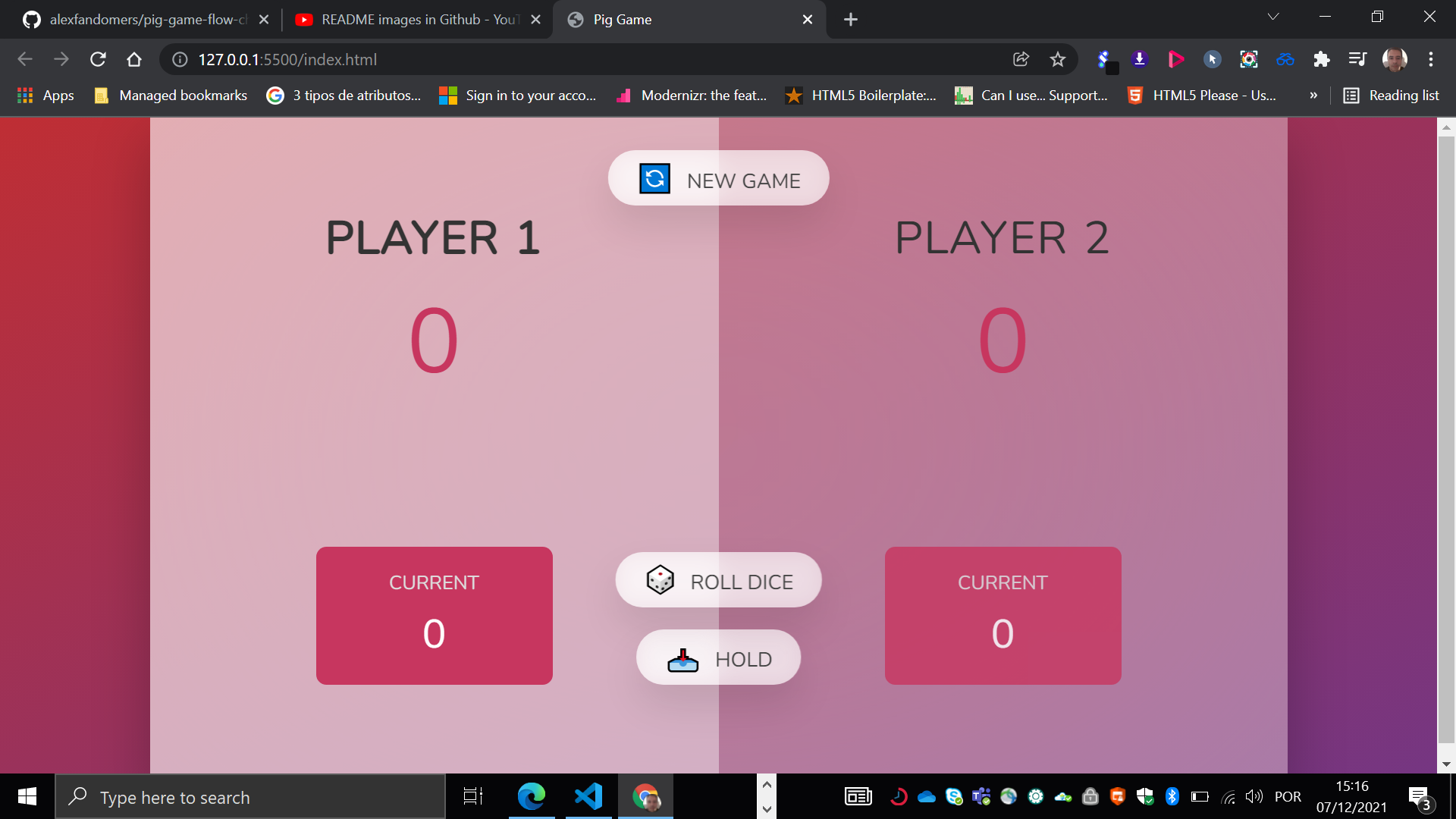Click the volume icon to mute sound
1456x819 pixels.
point(1254,796)
